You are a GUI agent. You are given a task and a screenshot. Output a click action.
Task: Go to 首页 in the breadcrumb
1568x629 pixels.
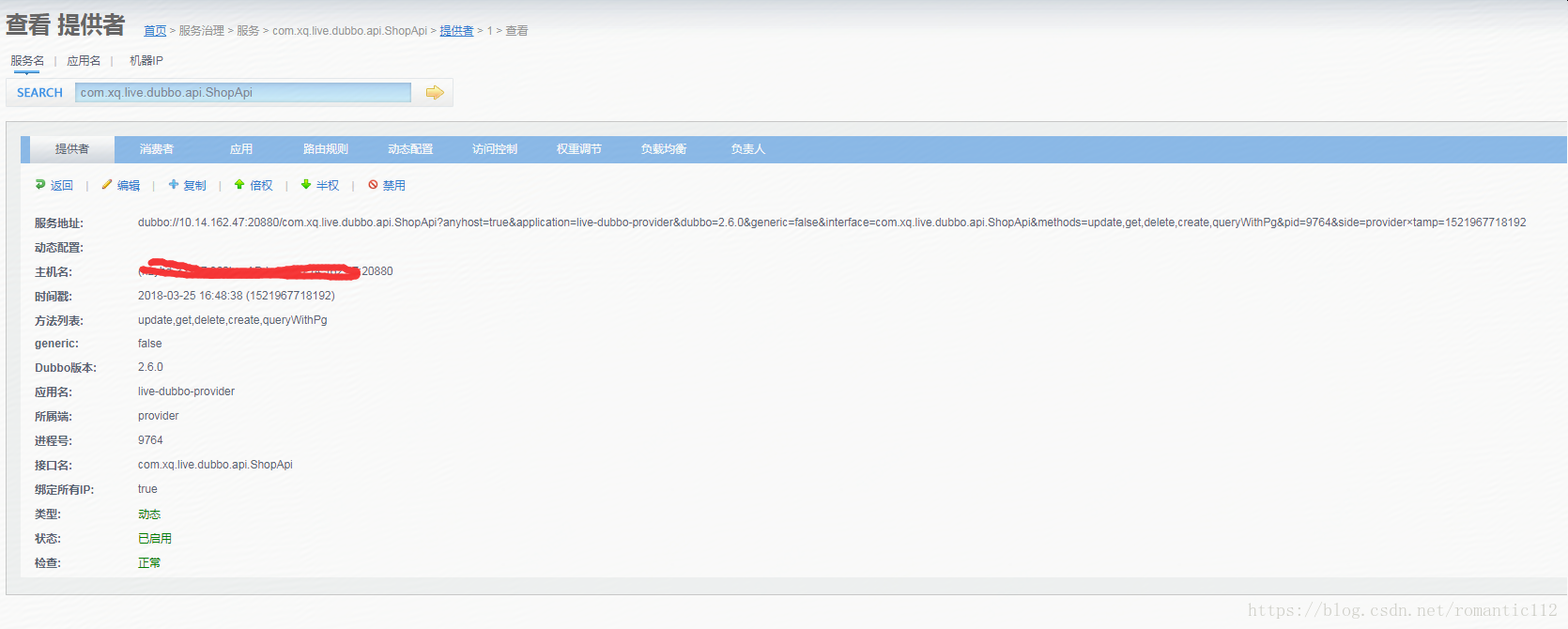(x=155, y=31)
